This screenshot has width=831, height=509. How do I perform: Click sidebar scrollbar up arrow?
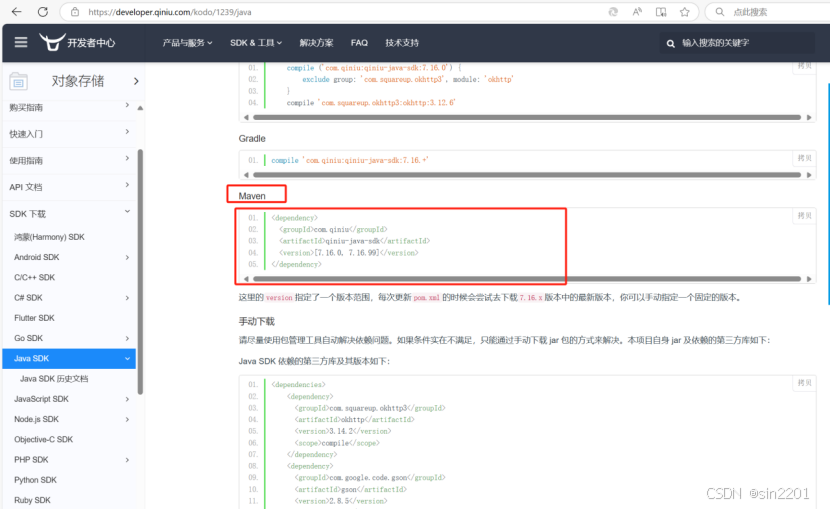(140, 108)
